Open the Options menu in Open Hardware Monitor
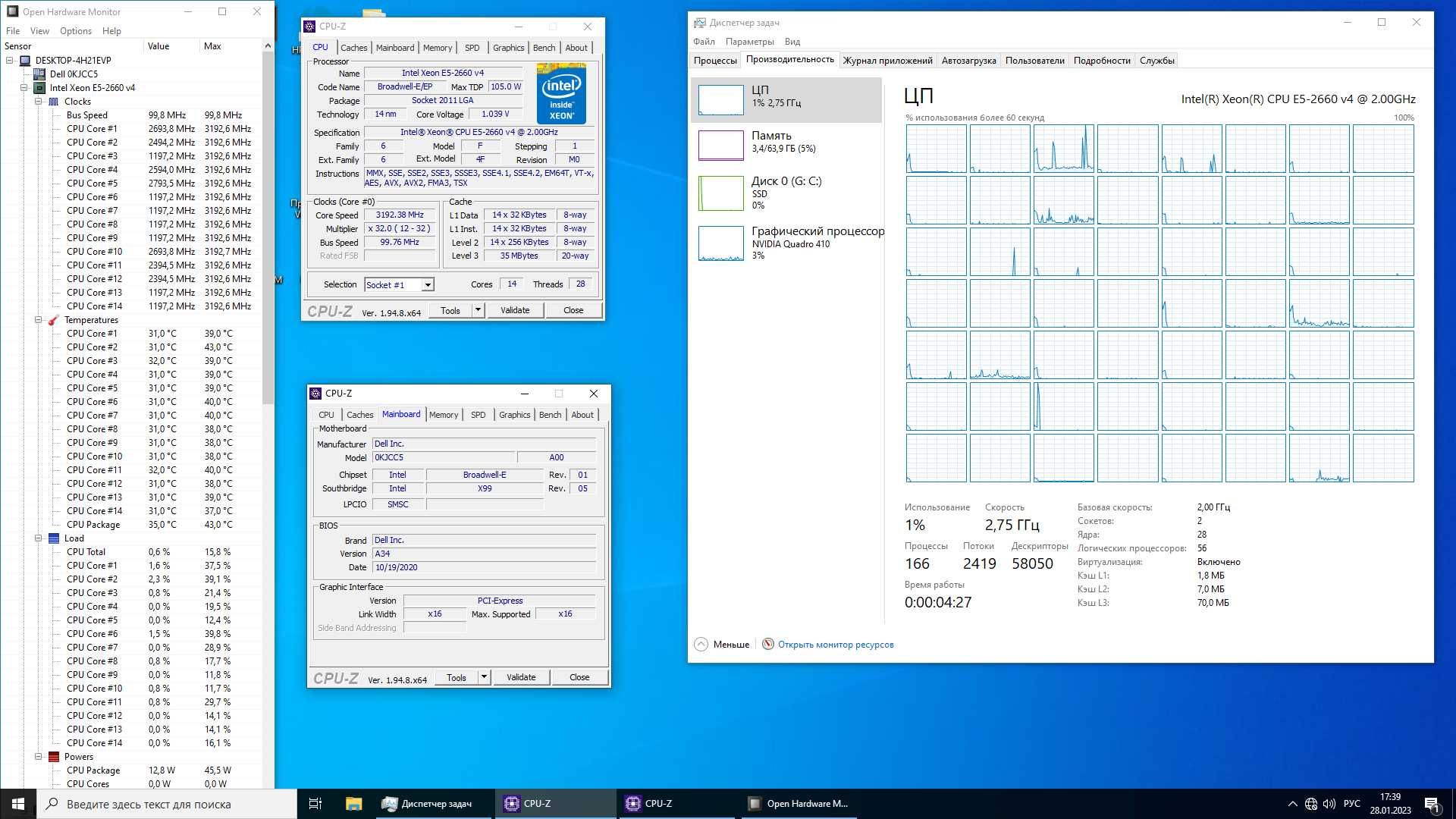The image size is (1456, 819). pos(76,31)
